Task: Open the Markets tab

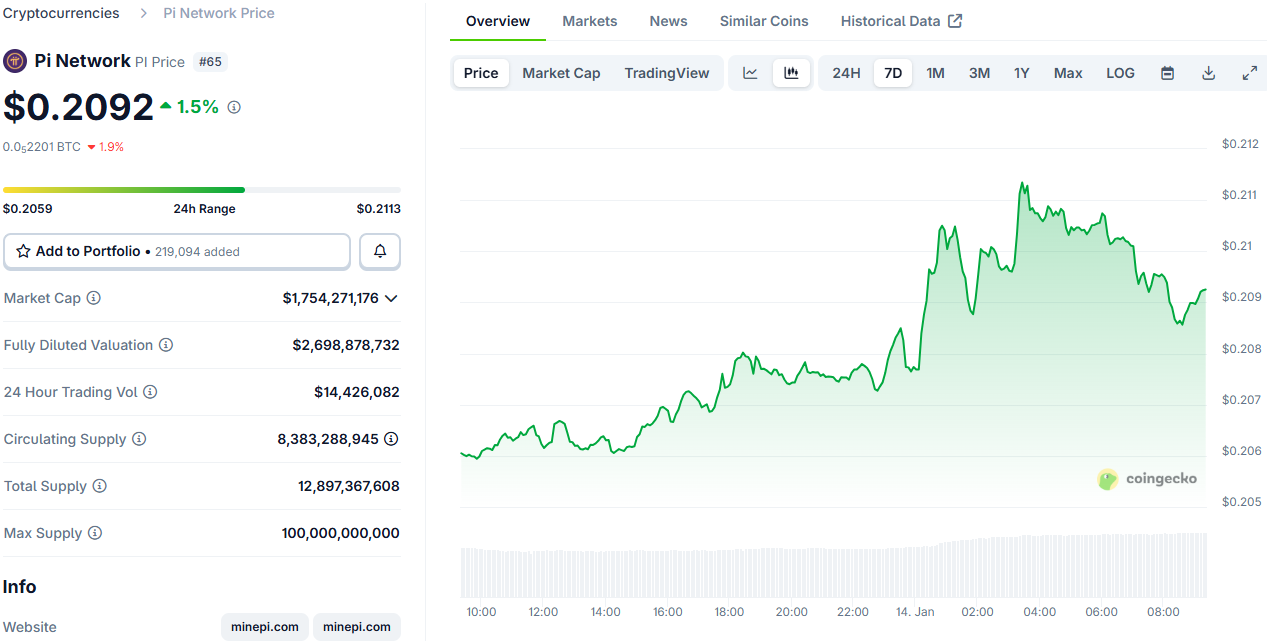Action: pos(589,20)
